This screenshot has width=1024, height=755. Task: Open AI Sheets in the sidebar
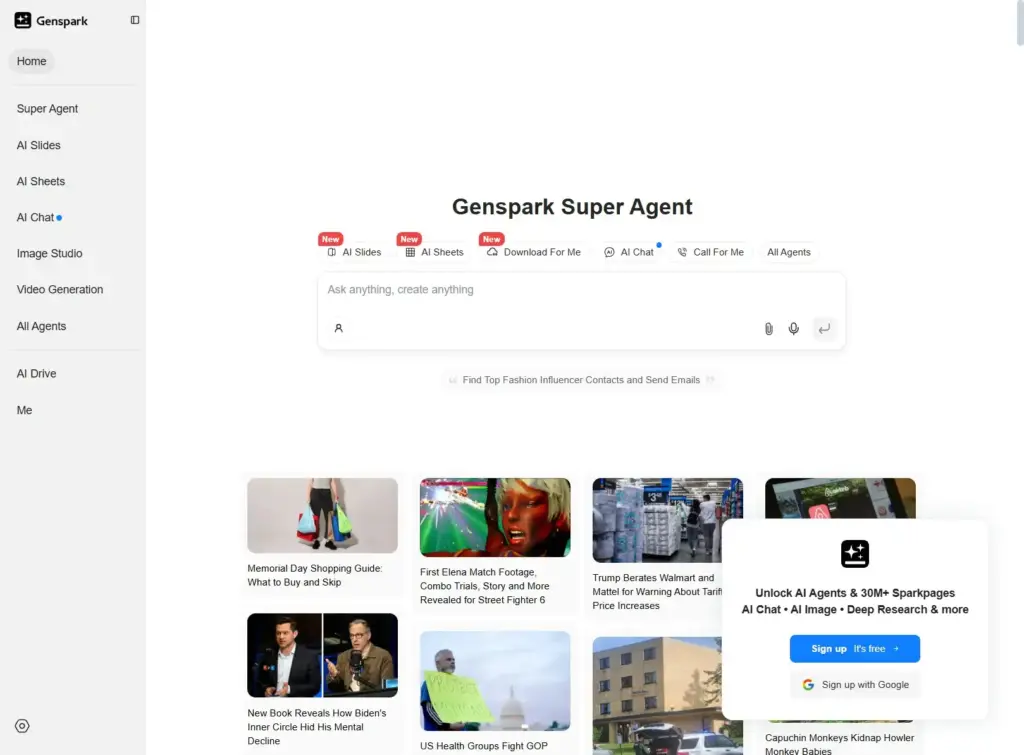(40, 181)
